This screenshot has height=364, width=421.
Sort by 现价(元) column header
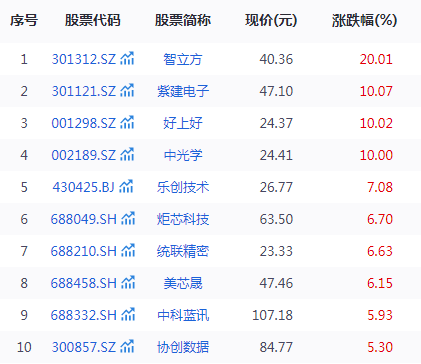pyautogui.click(x=271, y=21)
